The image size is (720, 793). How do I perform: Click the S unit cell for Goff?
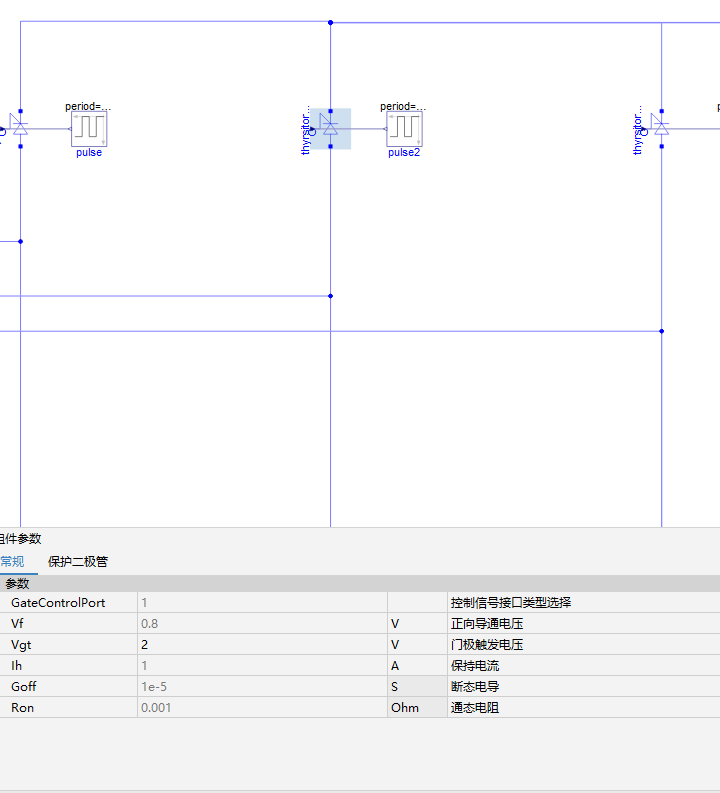pos(418,686)
